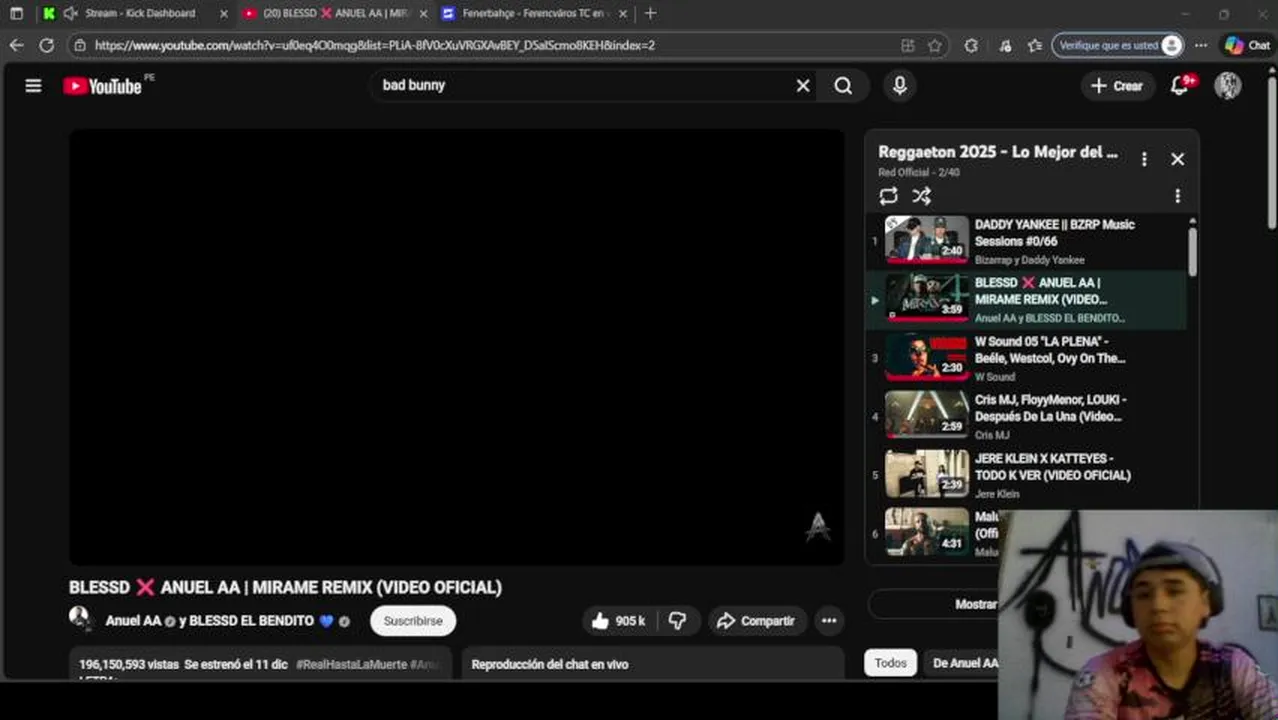1278x720 pixels.
Task: Open a new browser tab with plus
Action: tap(651, 13)
